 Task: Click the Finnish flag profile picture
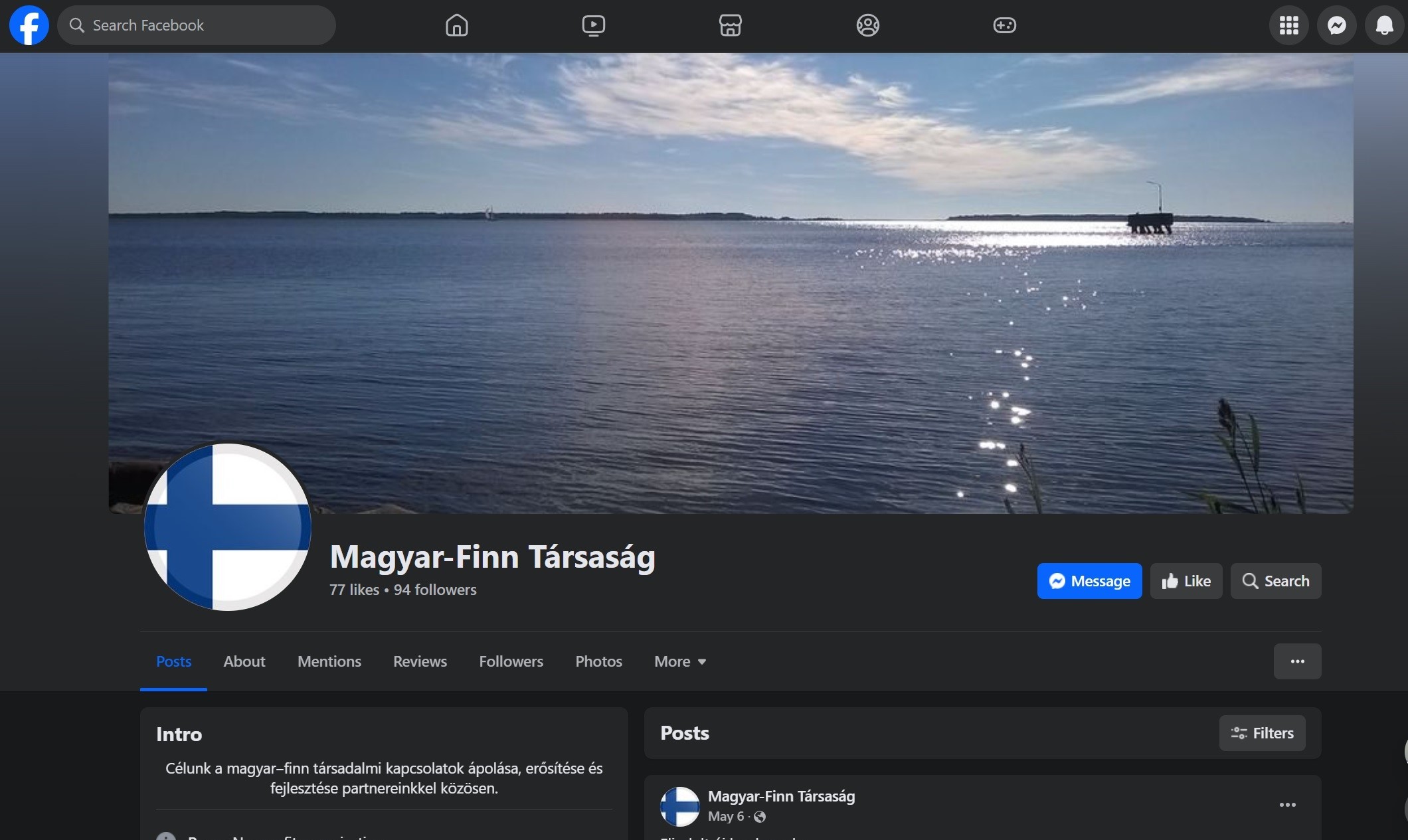click(228, 527)
